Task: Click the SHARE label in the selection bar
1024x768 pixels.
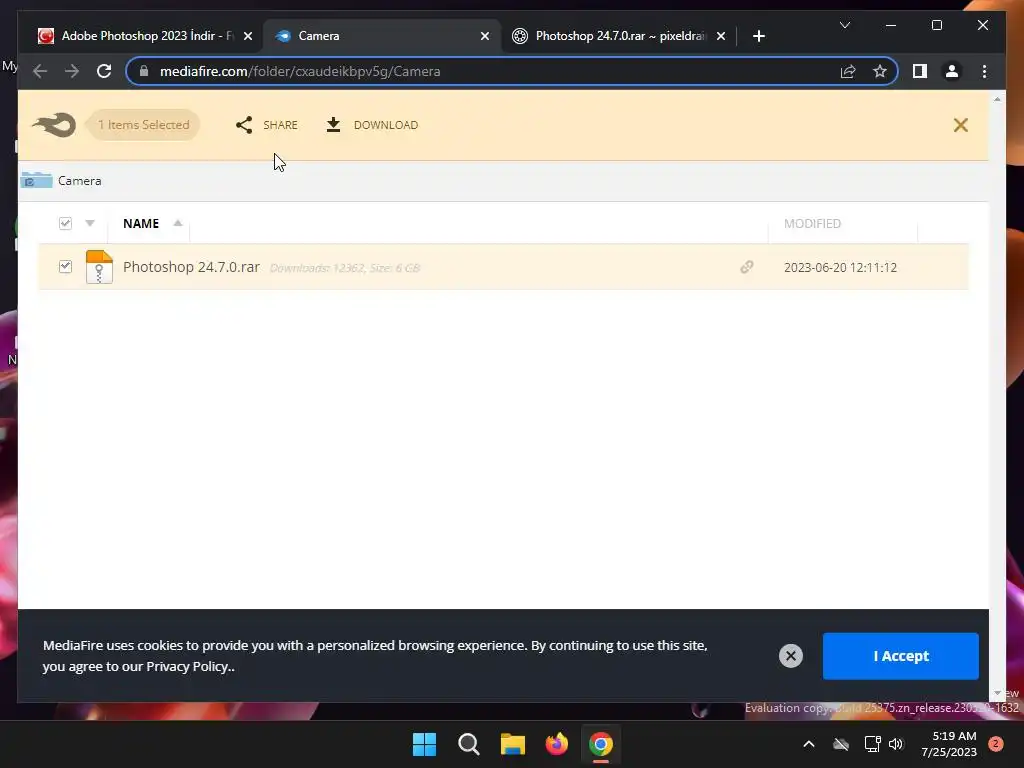Action: click(280, 125)
